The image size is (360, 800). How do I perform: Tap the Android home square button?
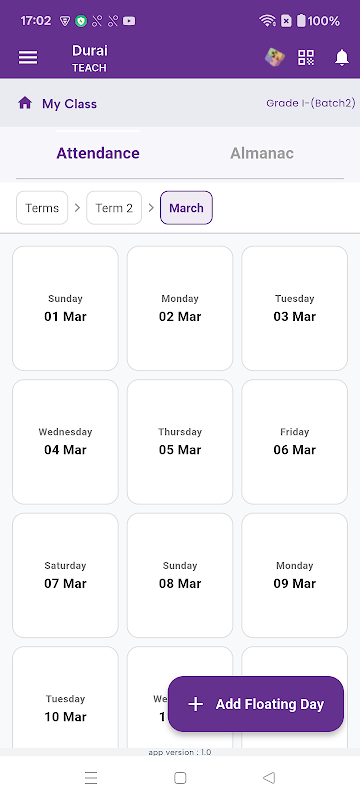180,778
